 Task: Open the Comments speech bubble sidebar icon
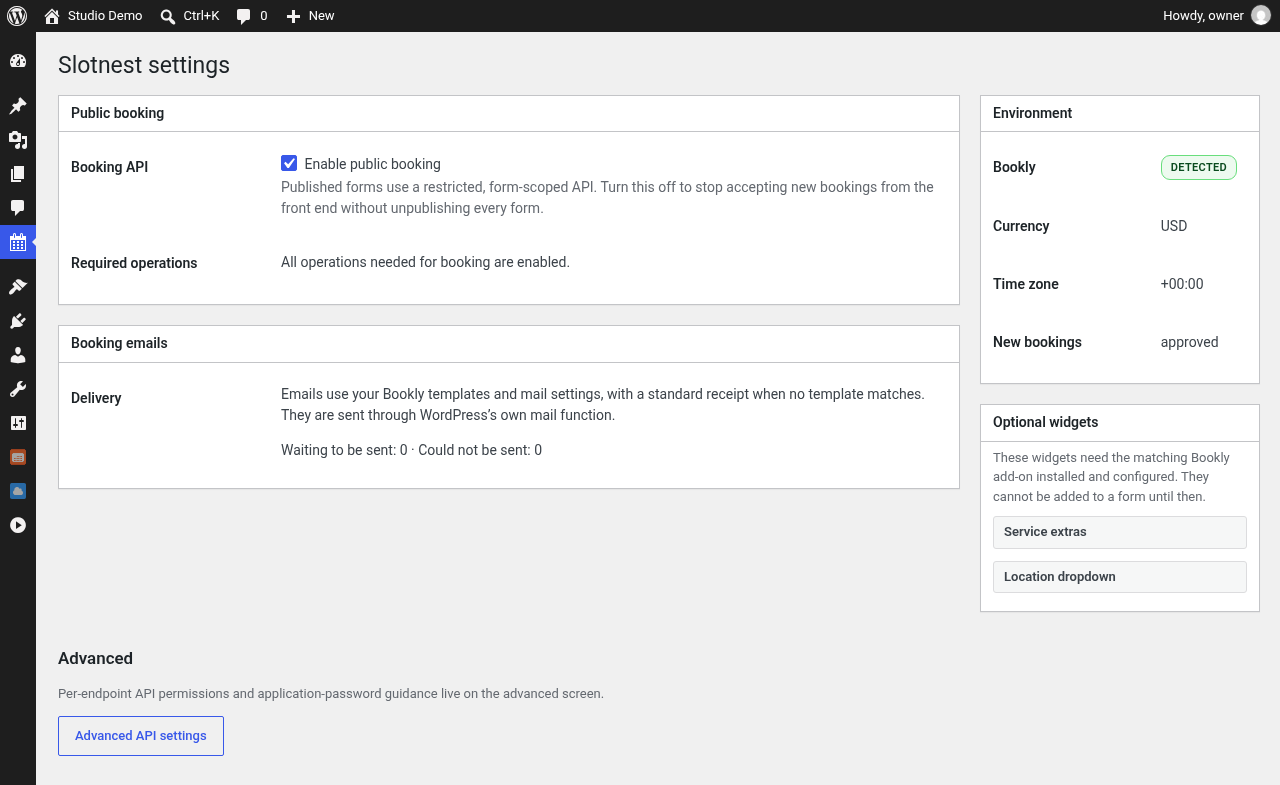coord(18,208)
